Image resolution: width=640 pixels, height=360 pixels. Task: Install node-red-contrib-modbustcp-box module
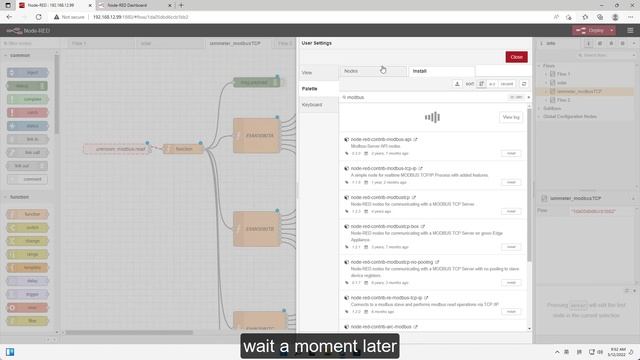(511, 247)
